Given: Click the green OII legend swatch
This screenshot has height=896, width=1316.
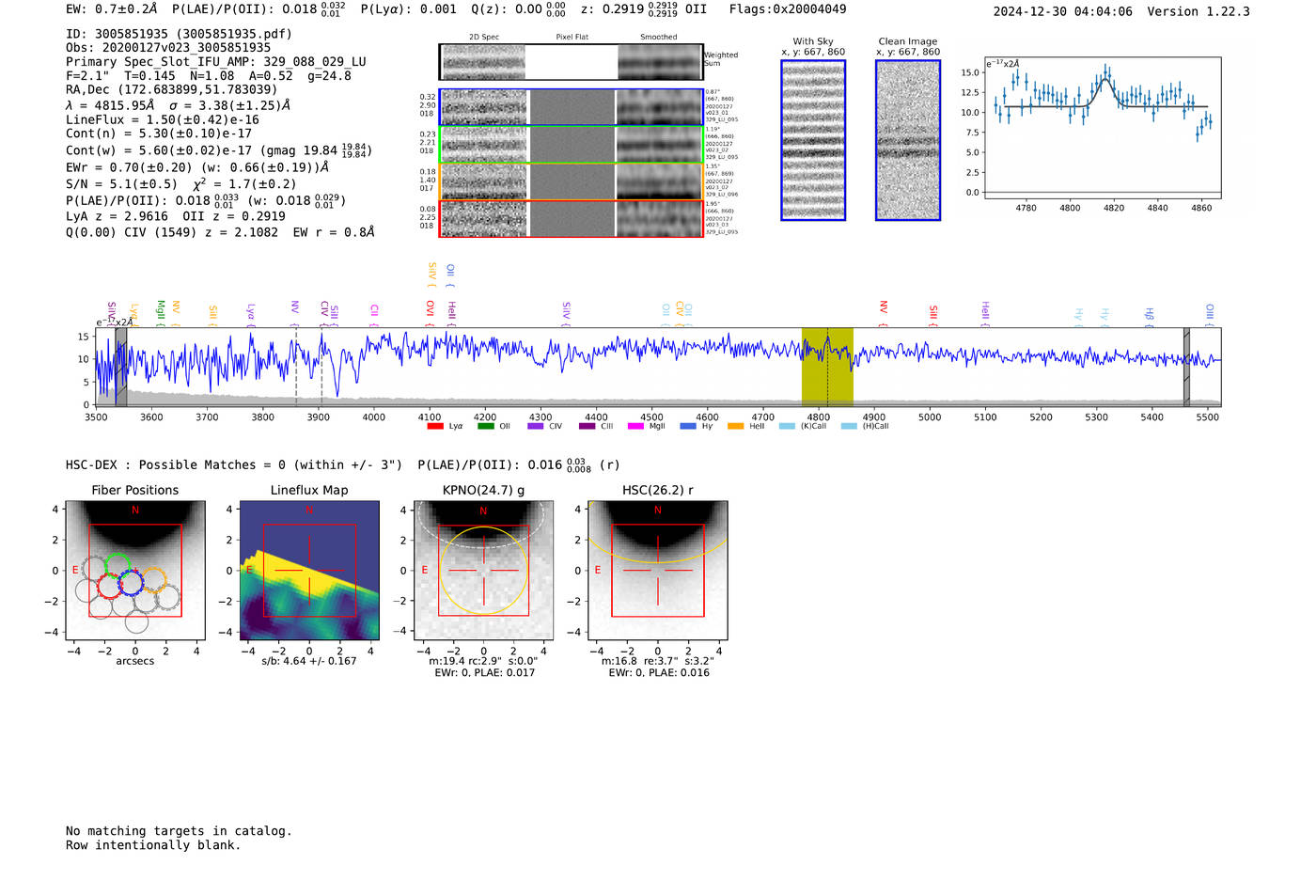Looking at the screenshot, I should [485, 427].
